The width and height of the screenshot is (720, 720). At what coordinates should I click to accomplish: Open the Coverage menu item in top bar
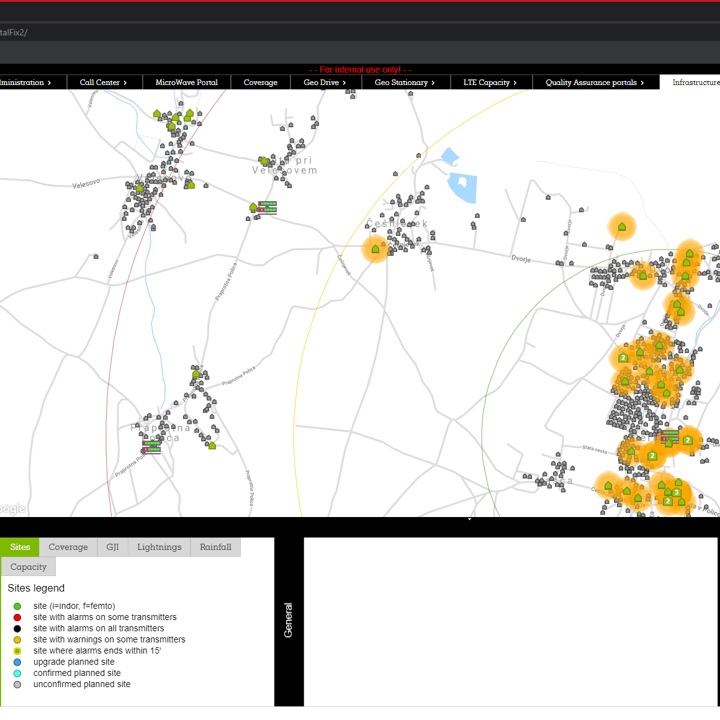(x=260, y=83)
